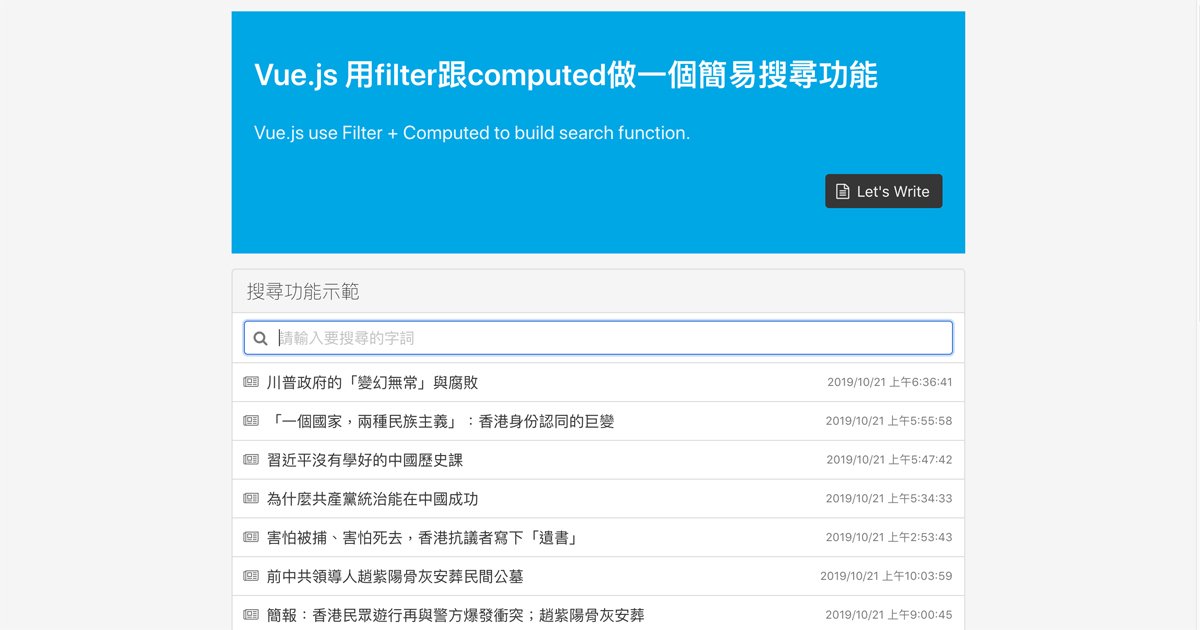Viewport: 1200px width, 630px height.
Task: Click newspaper icon beside 前中共領導人趙紫陽骨灰安葬民間公墓
Action: point(251,576)
